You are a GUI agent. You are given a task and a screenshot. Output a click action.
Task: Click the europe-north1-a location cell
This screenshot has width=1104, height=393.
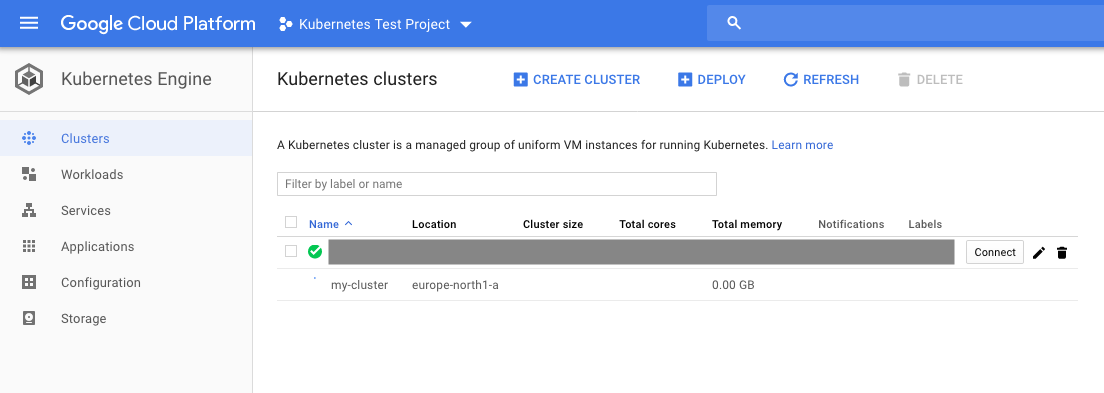coord(455,285)
